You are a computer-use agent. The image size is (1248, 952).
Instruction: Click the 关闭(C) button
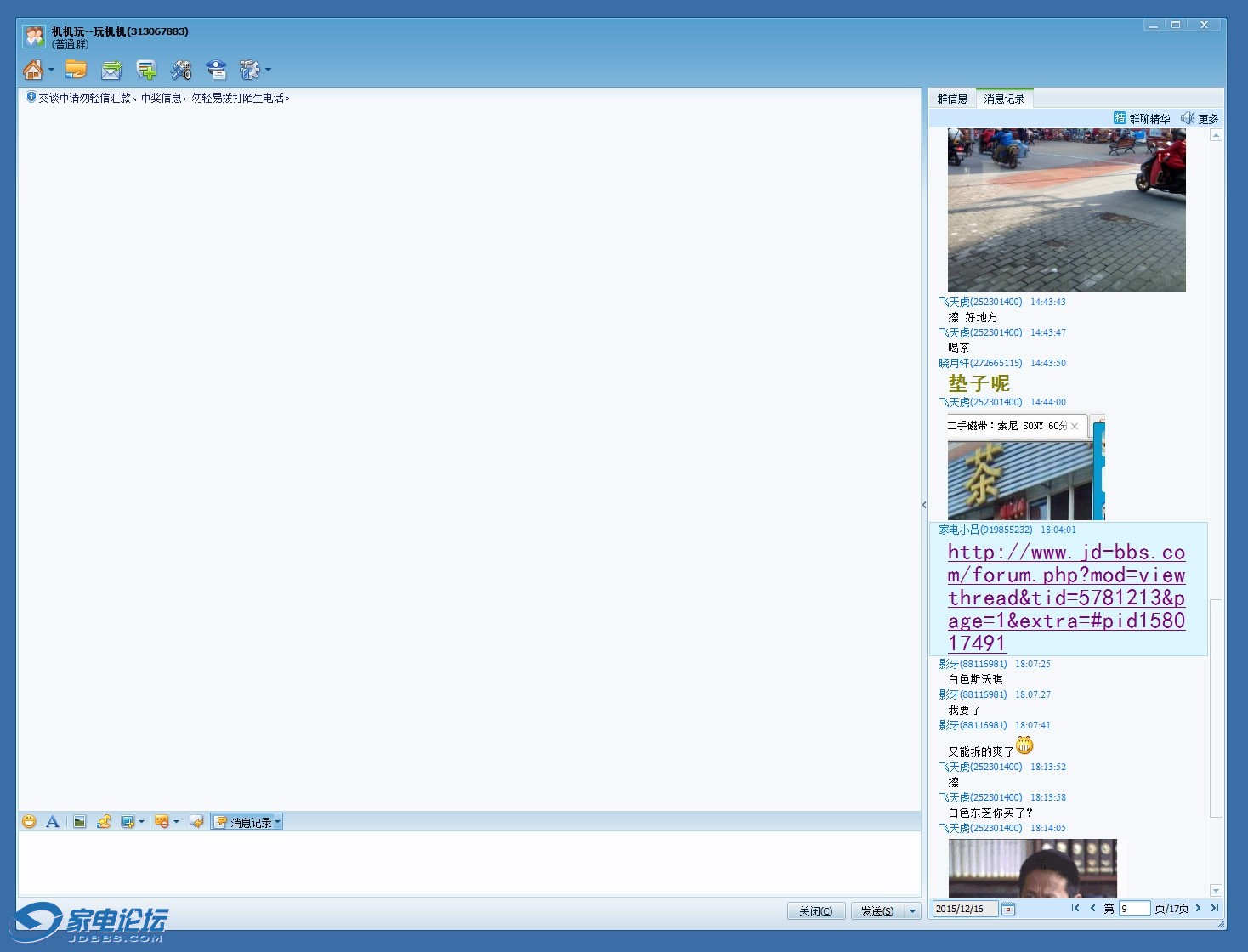(816, 910)
